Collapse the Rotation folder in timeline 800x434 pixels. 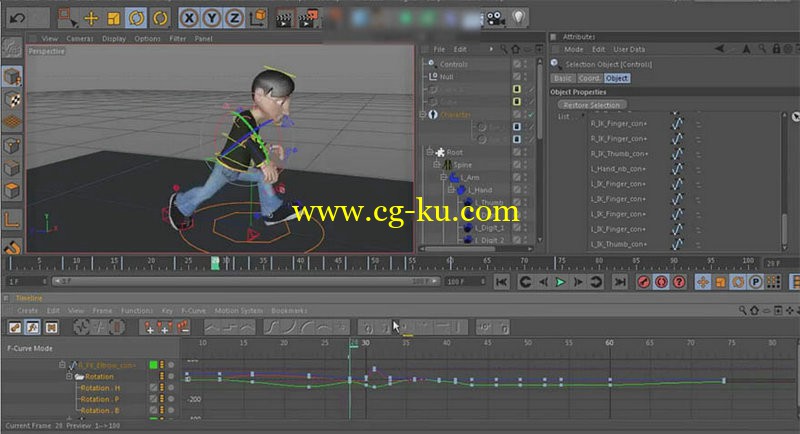point(69,376)
